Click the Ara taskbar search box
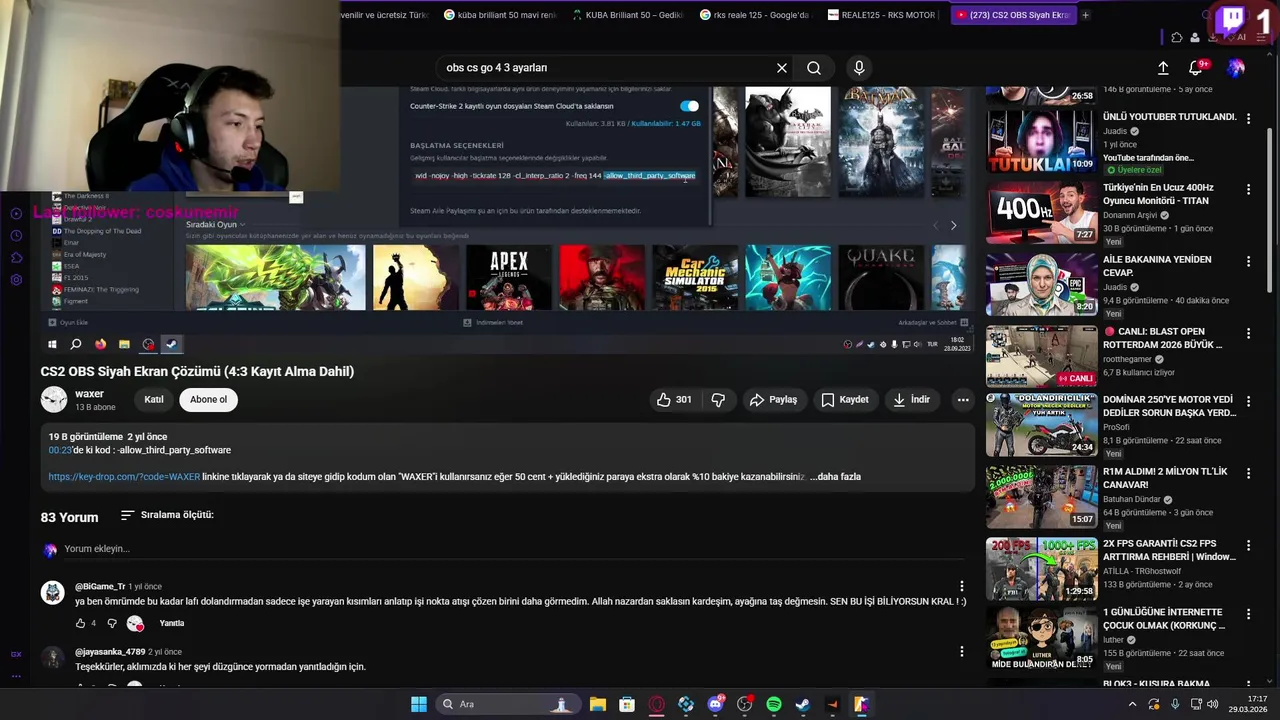Screen dimensions: 1280x720 pyautogui.click(x=508, y=704)
